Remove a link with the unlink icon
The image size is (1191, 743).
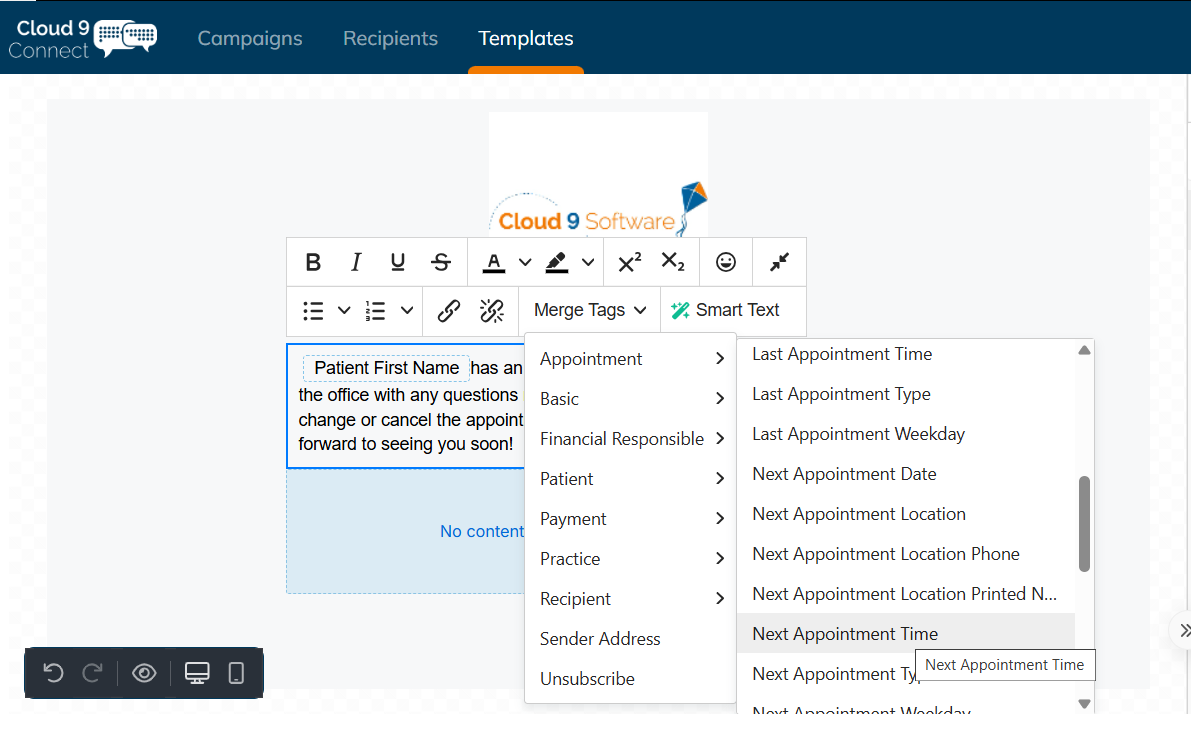(x=492, y=310)
